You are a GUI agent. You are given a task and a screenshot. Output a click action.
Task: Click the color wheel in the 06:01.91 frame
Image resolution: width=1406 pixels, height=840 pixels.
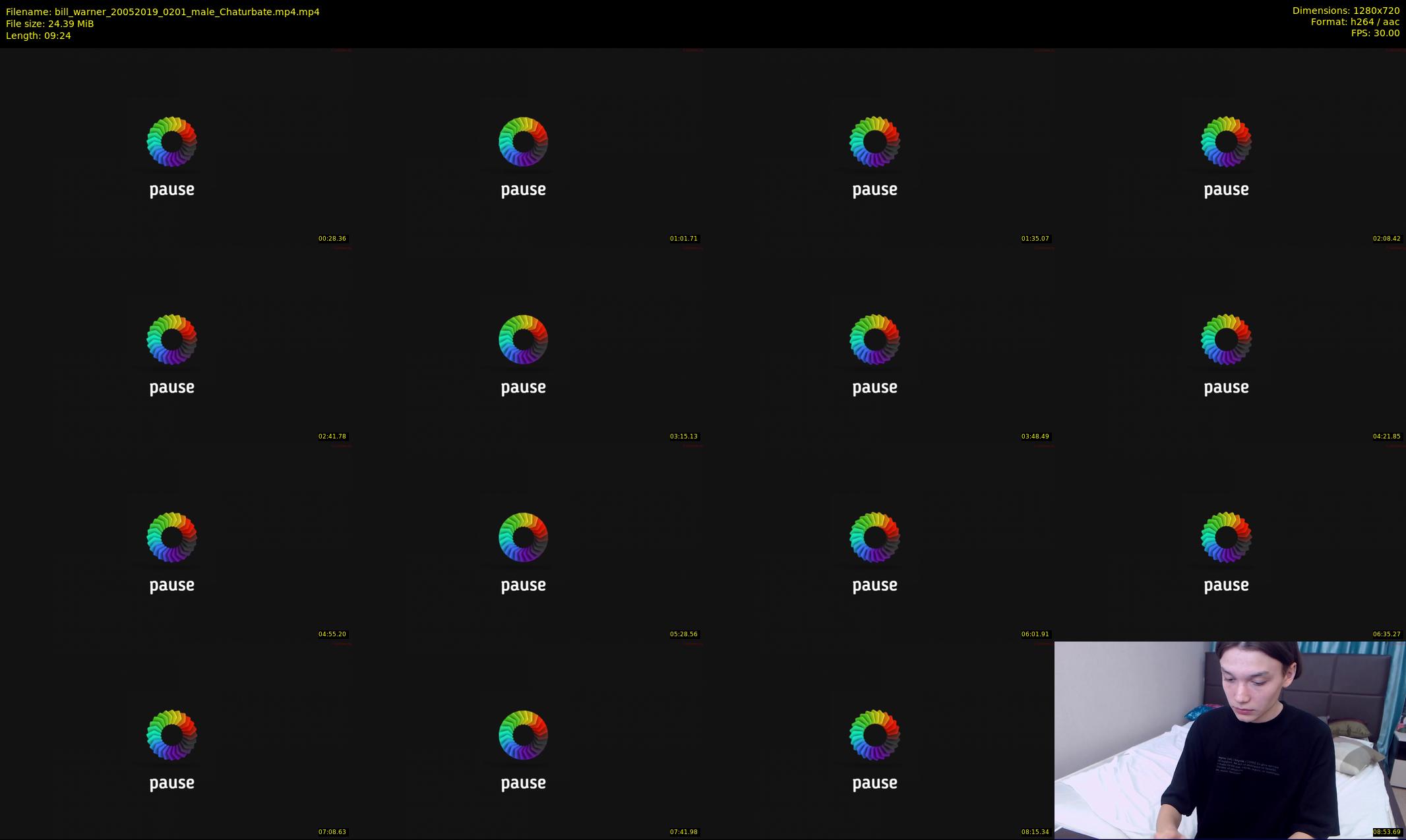[874, 537]
